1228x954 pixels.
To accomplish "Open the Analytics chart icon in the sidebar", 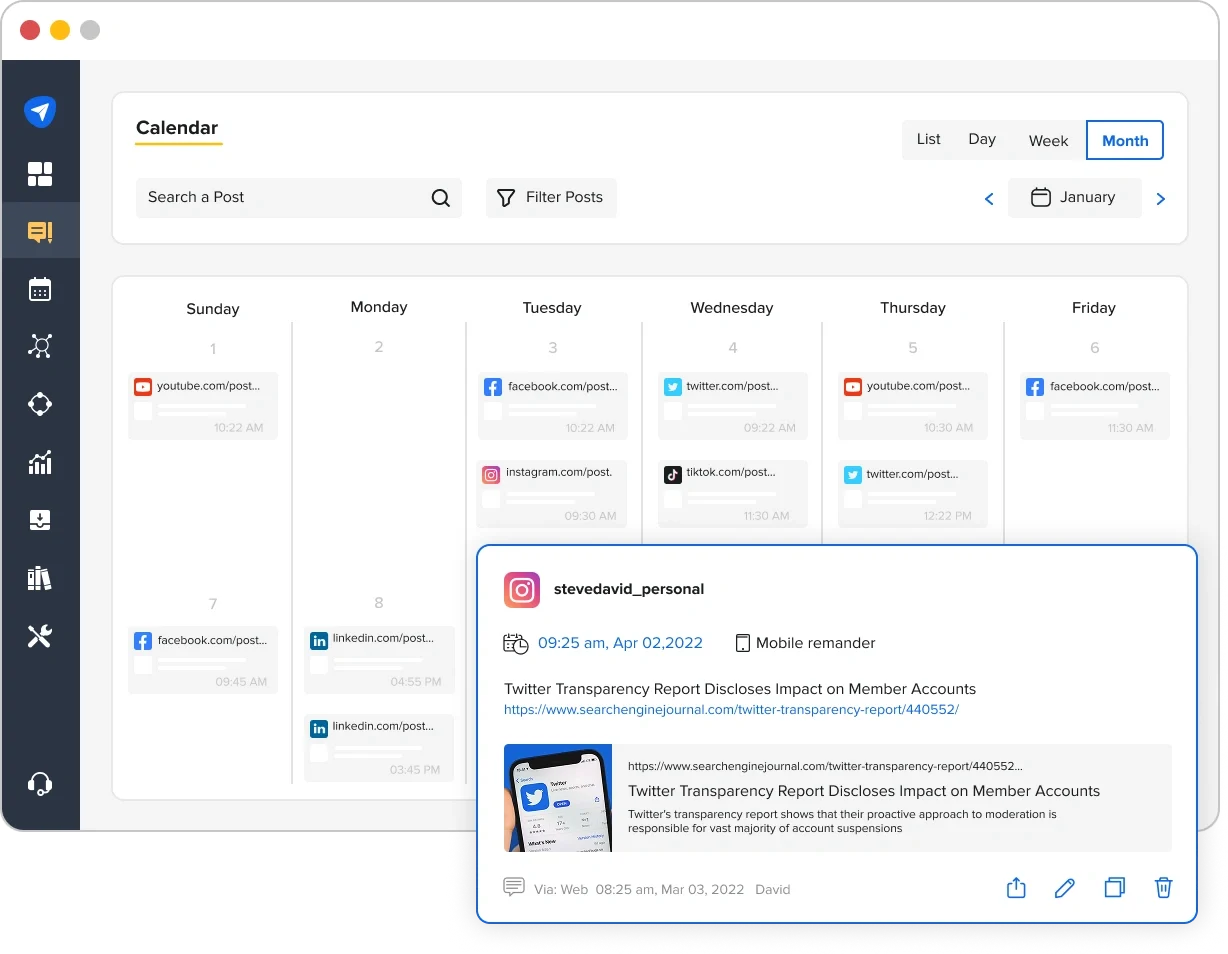I will [x=40, y=462].
